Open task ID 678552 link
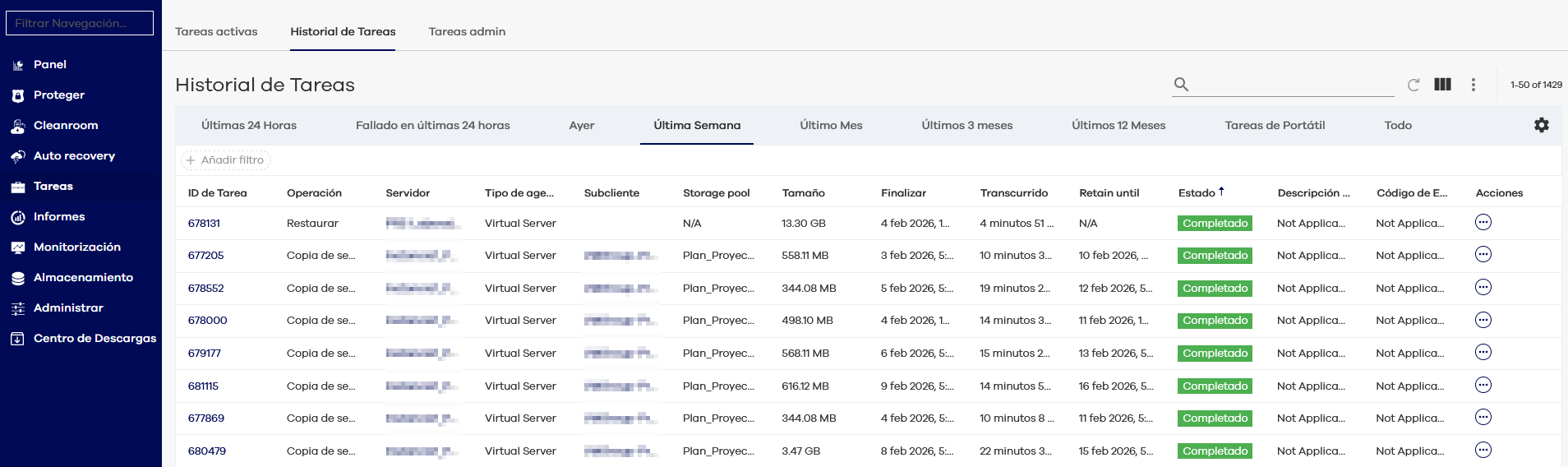This screenshot has height=467, width=1568. [205, 289]
